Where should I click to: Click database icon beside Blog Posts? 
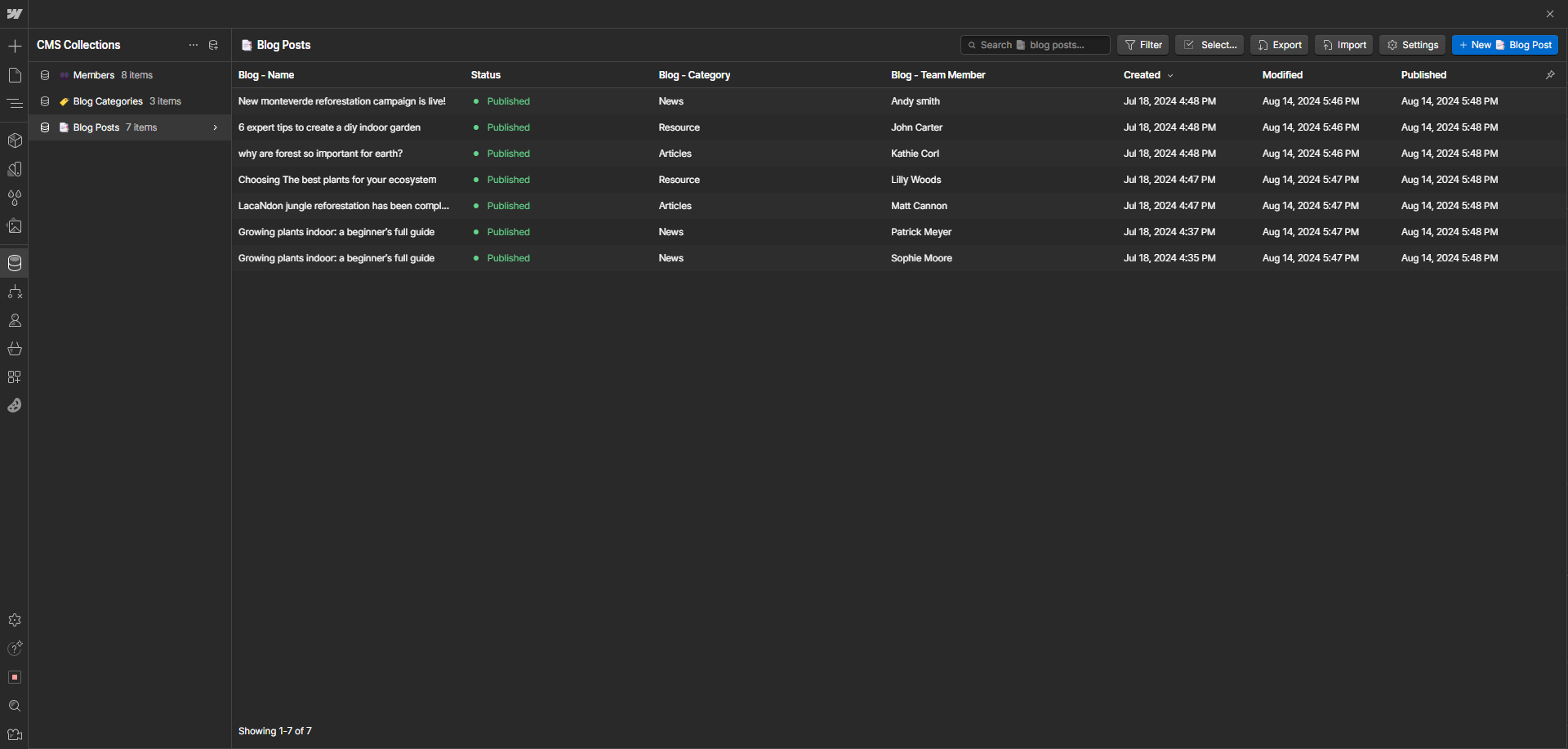pyautogui.click(x=45, y=127)
